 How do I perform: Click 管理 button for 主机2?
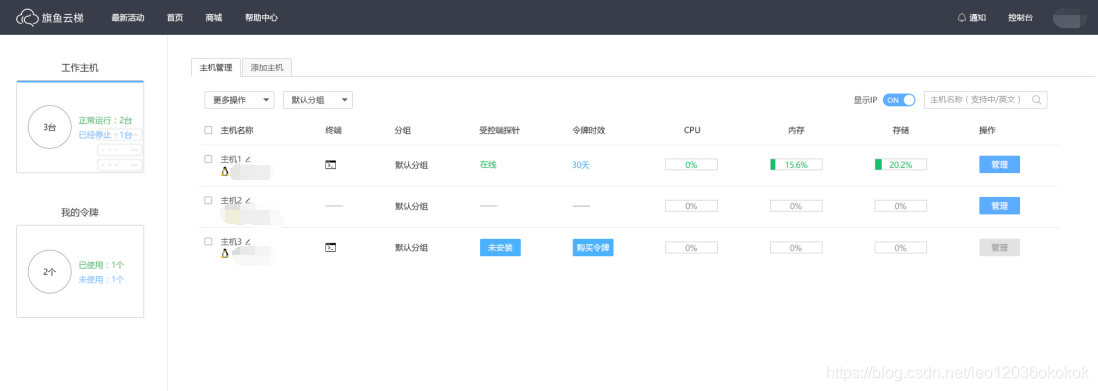click(999, 206)
